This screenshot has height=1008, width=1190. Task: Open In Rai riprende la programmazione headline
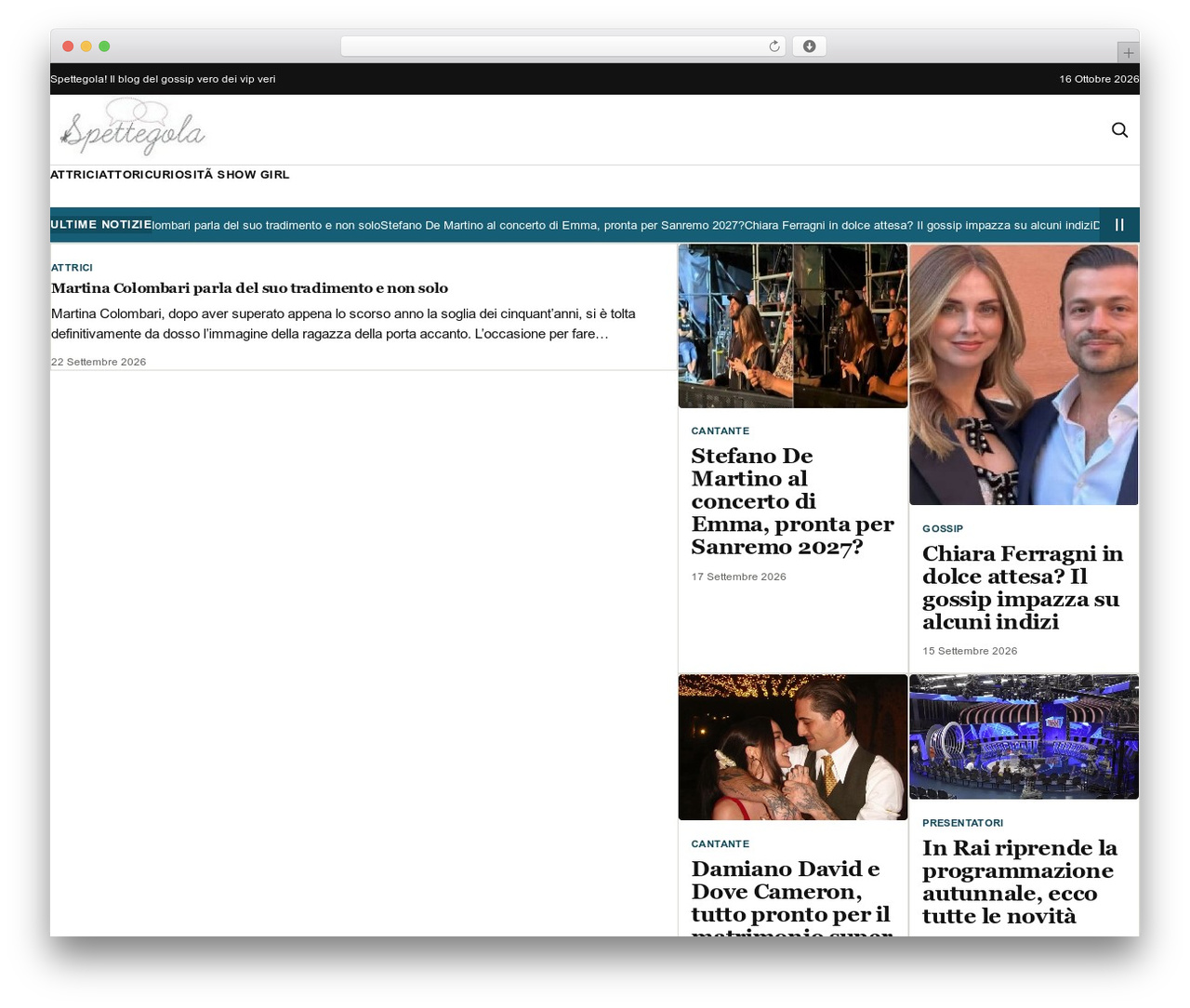[1020, 882]
